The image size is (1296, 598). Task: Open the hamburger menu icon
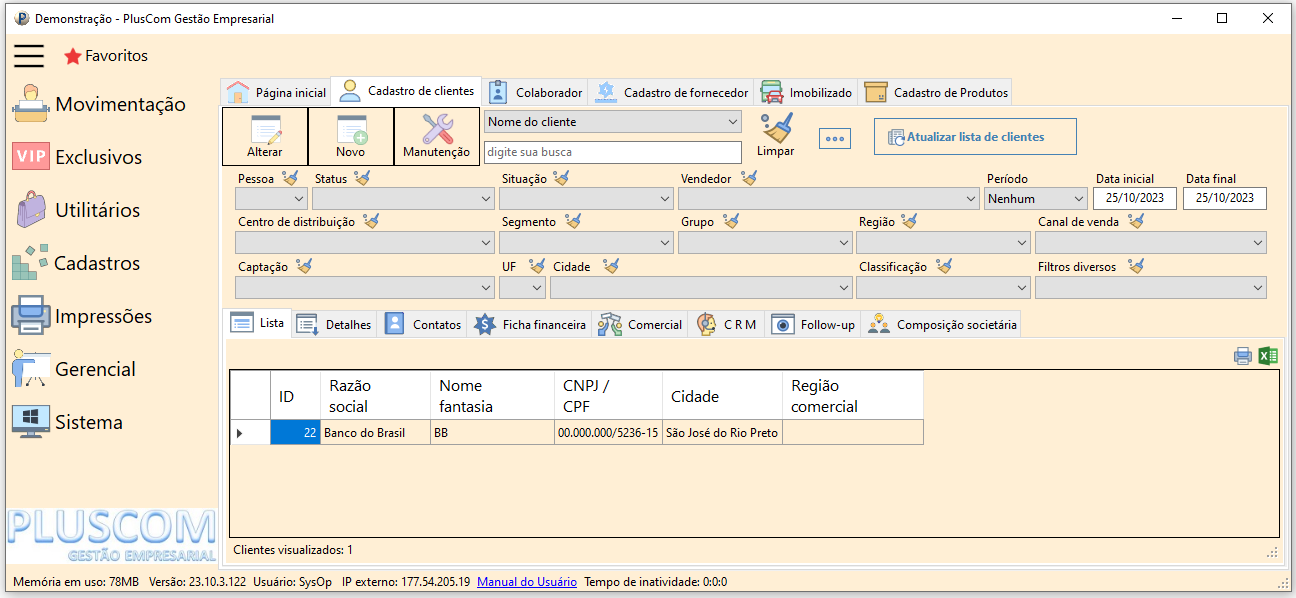(x=29, y=56)
